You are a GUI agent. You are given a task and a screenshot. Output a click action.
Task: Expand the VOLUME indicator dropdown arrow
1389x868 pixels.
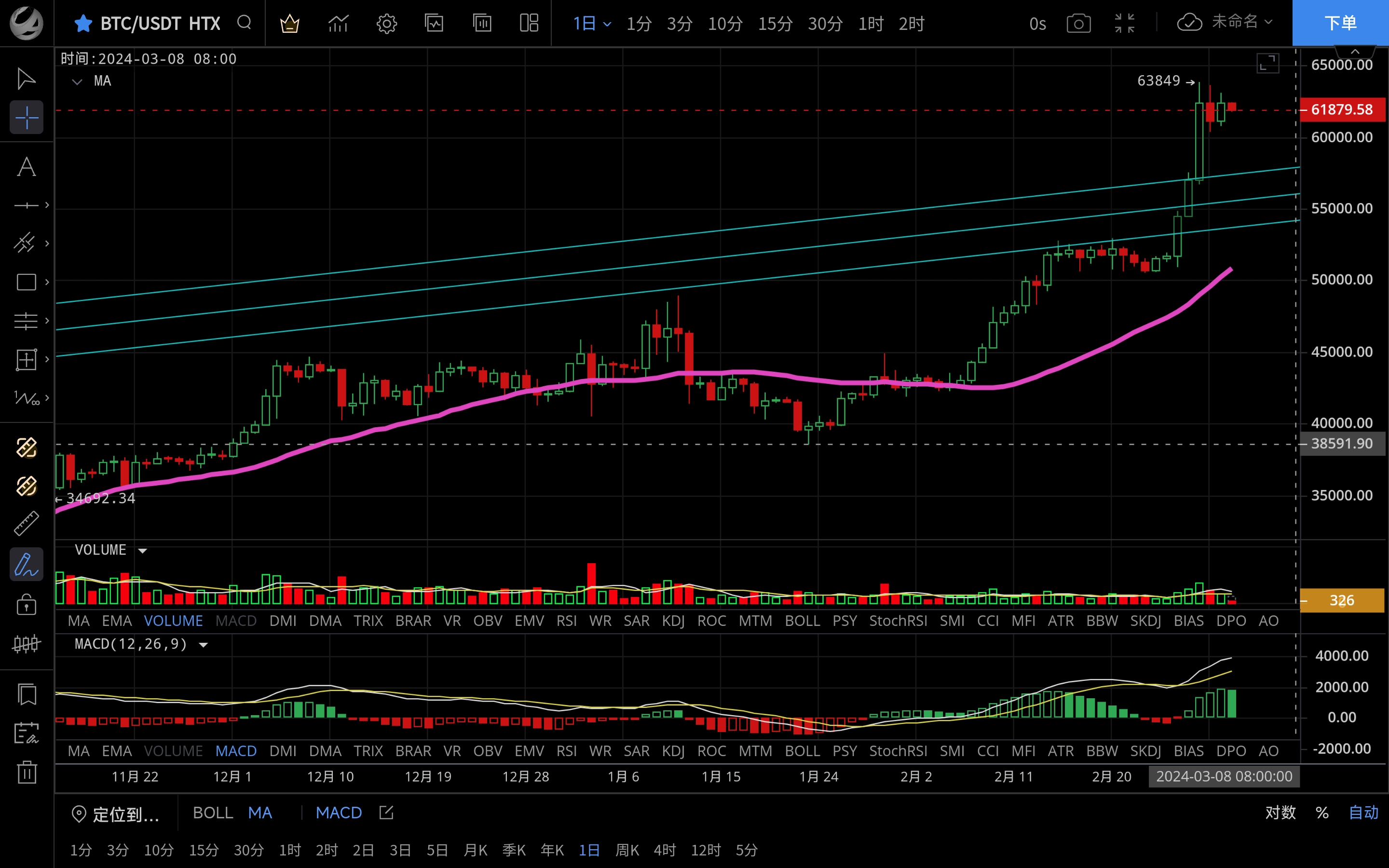point(143,551)
